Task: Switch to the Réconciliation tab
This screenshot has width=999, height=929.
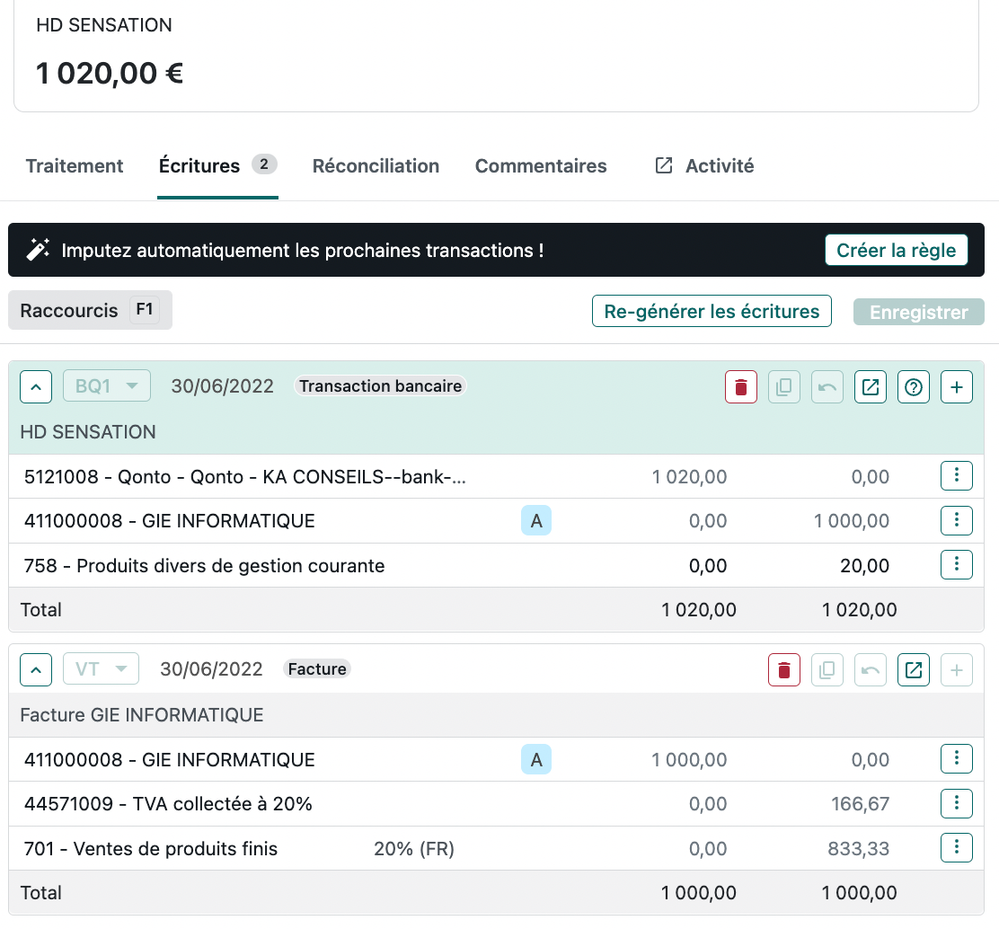Action: coord(375,166)
